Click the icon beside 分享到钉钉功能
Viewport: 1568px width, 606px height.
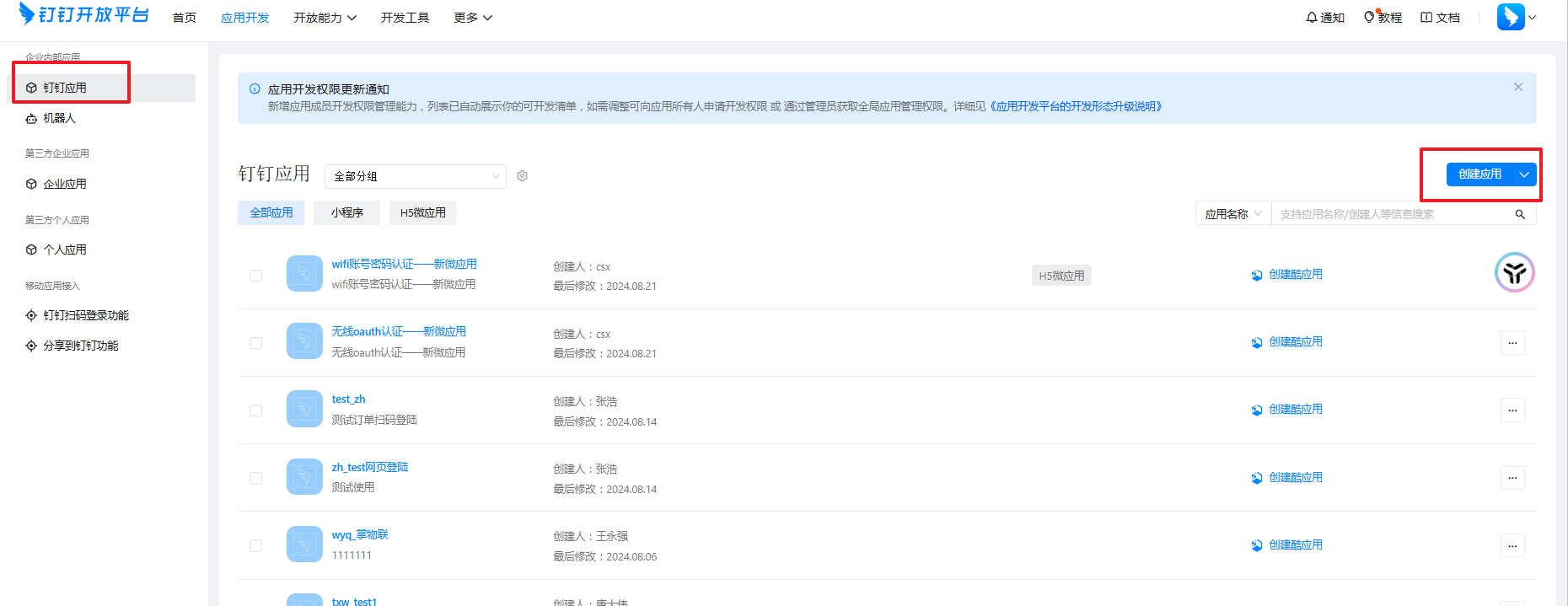pyautogui.click(x=31, y=346)
